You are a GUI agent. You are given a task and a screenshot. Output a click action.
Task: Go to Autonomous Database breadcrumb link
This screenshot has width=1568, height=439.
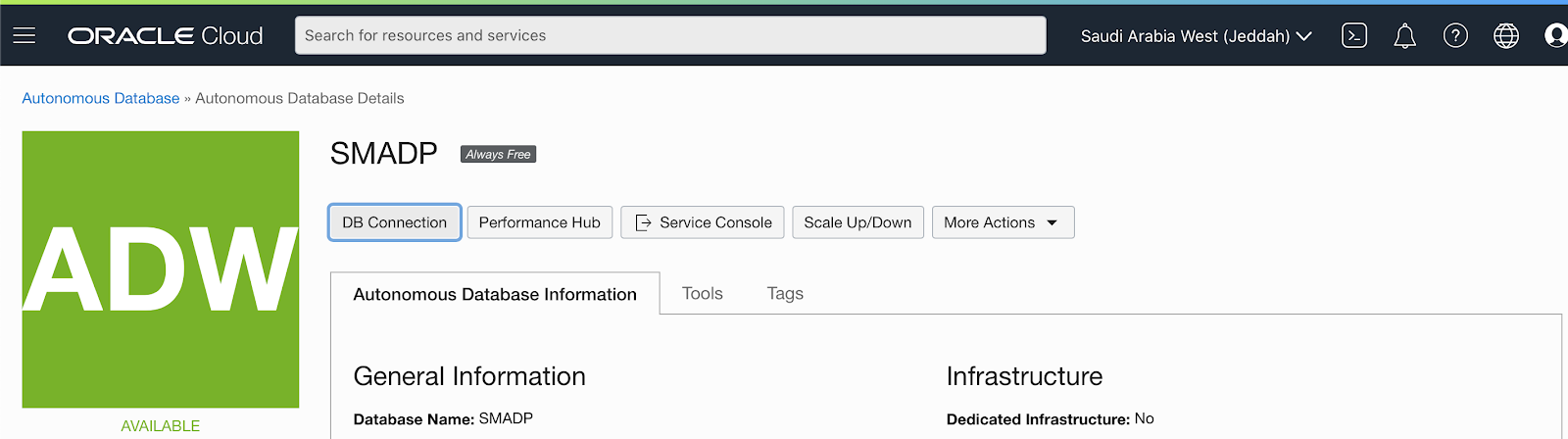(101, 98)
